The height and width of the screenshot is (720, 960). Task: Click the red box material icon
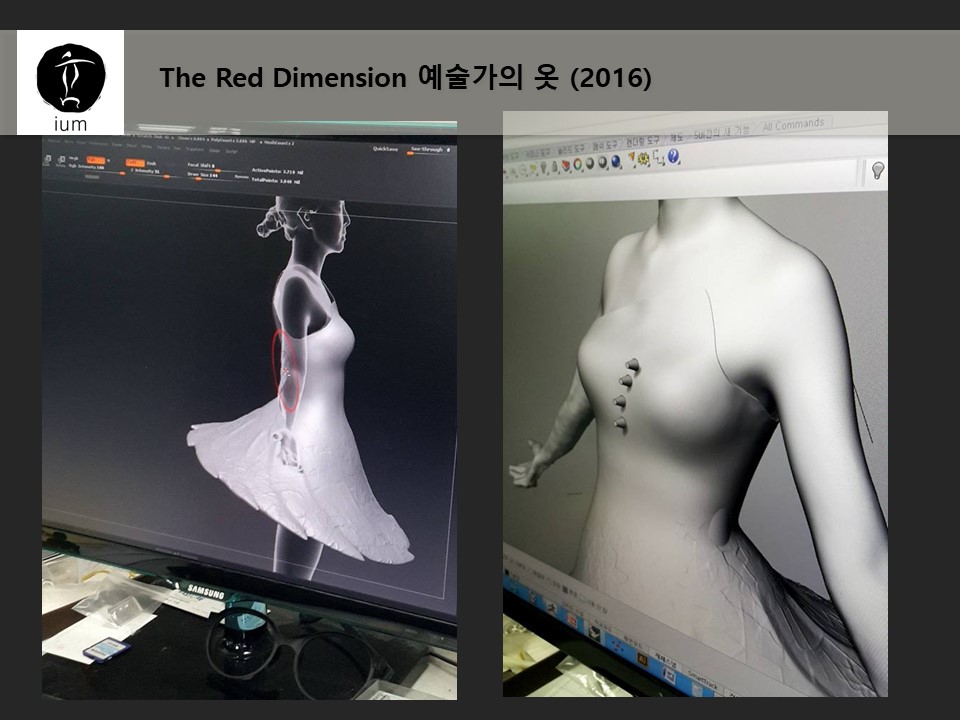(566, 166)
